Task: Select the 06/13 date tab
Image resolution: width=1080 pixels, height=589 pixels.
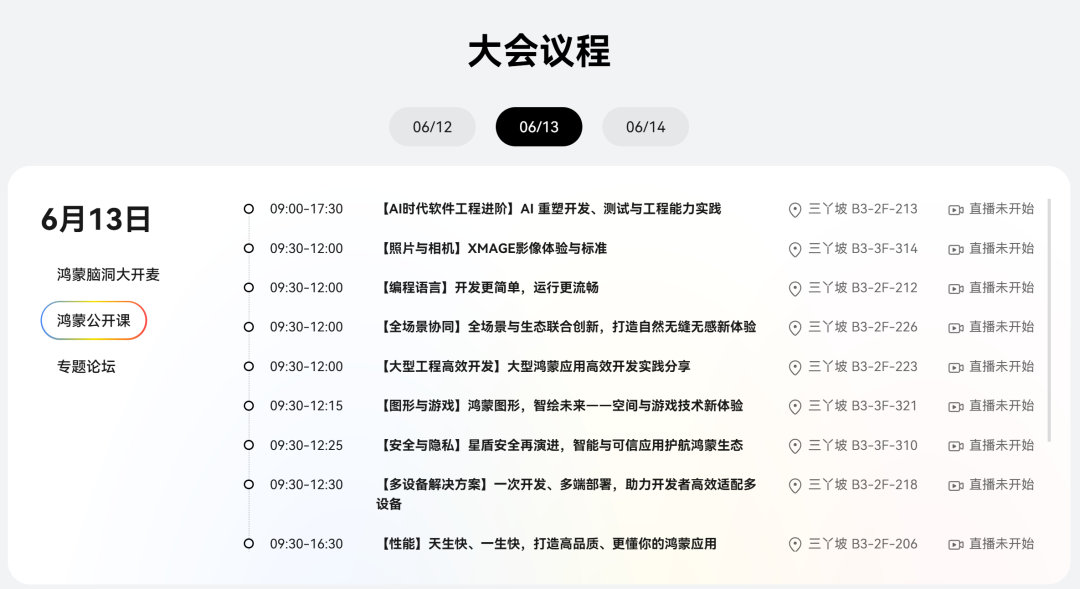Action: 539,127
